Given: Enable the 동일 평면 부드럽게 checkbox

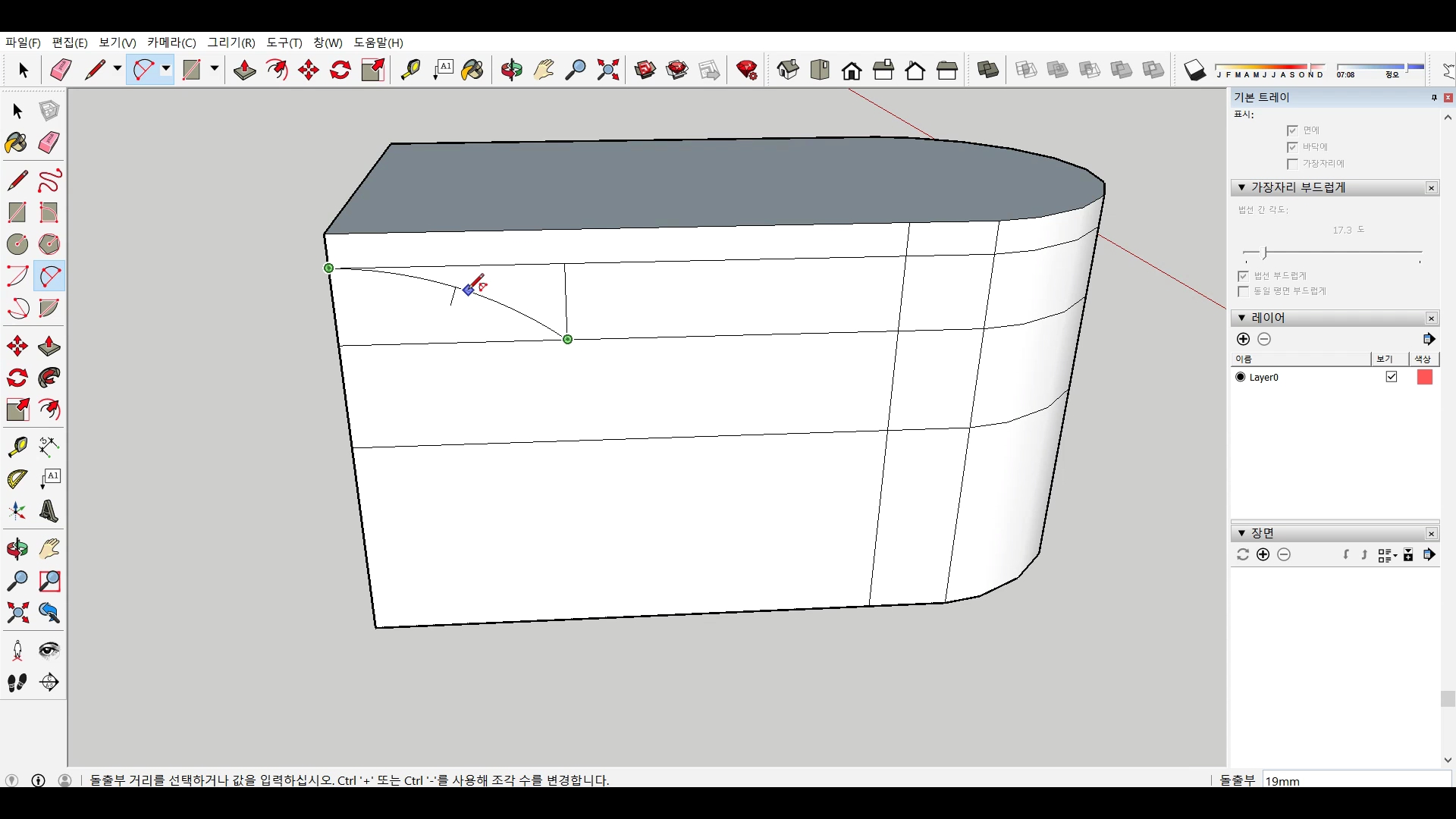Looking at the screenshot, I should coord(1243,291).
